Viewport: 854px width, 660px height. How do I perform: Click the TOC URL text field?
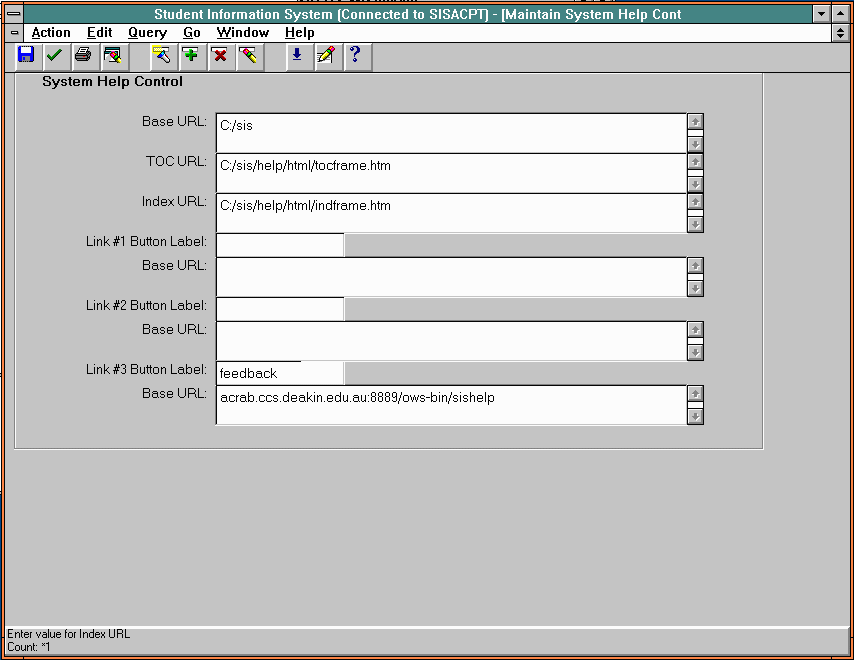(x=450, y=172)
